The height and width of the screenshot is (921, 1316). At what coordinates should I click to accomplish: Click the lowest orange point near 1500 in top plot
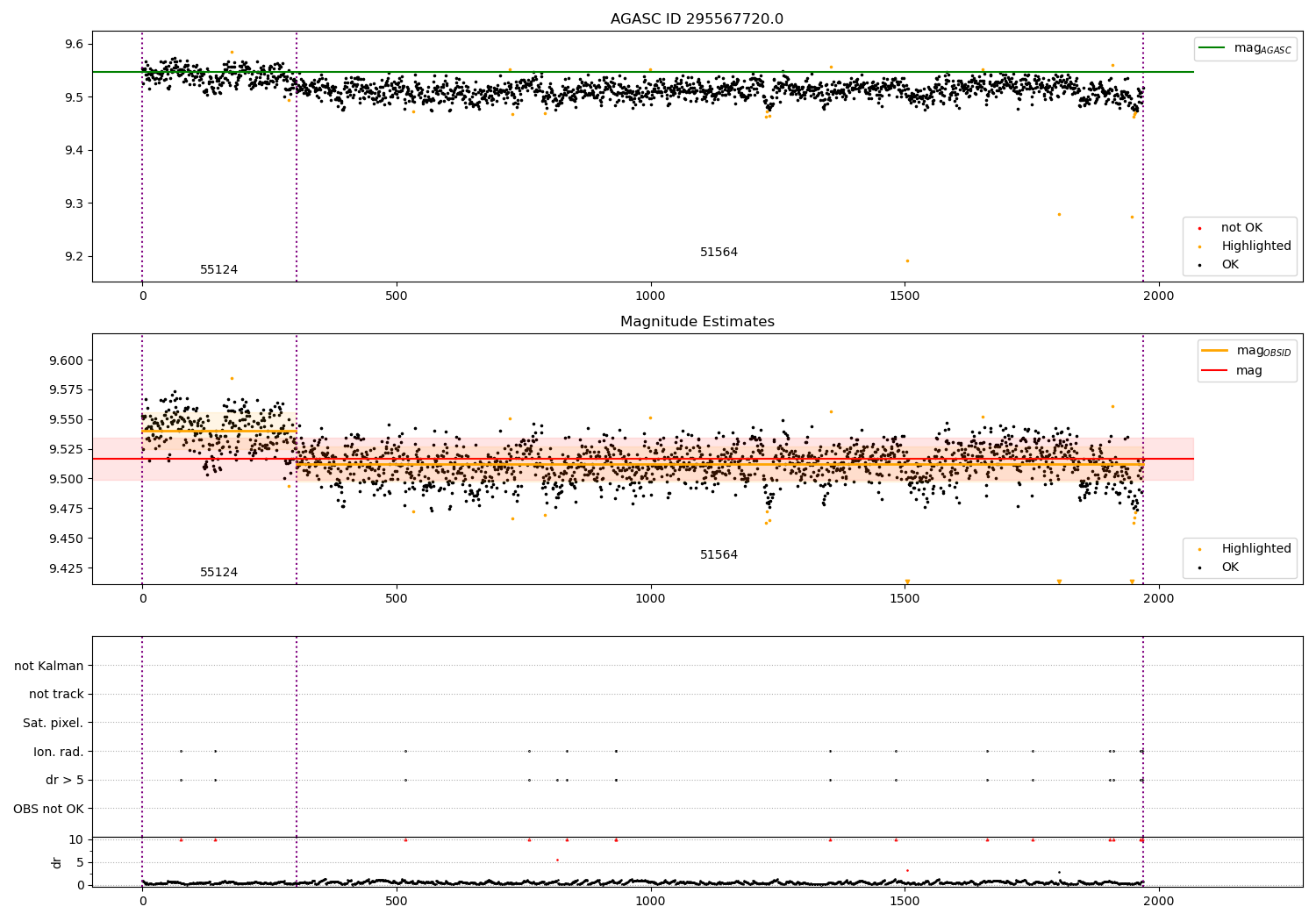coord(907,261)
